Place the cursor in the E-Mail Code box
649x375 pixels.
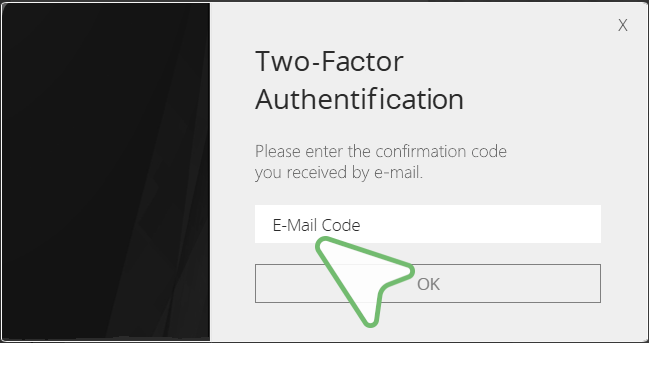coord(428,224)
